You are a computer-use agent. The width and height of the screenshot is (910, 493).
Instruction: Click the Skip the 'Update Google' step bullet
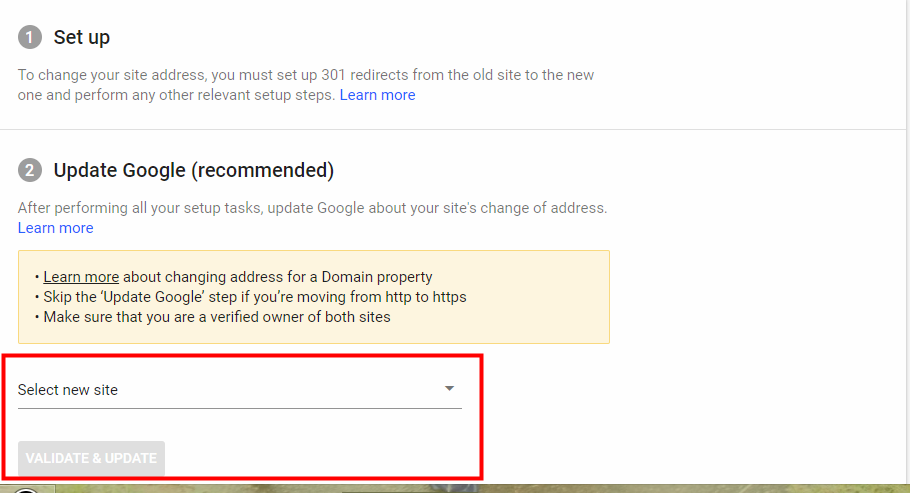(251, 297)
